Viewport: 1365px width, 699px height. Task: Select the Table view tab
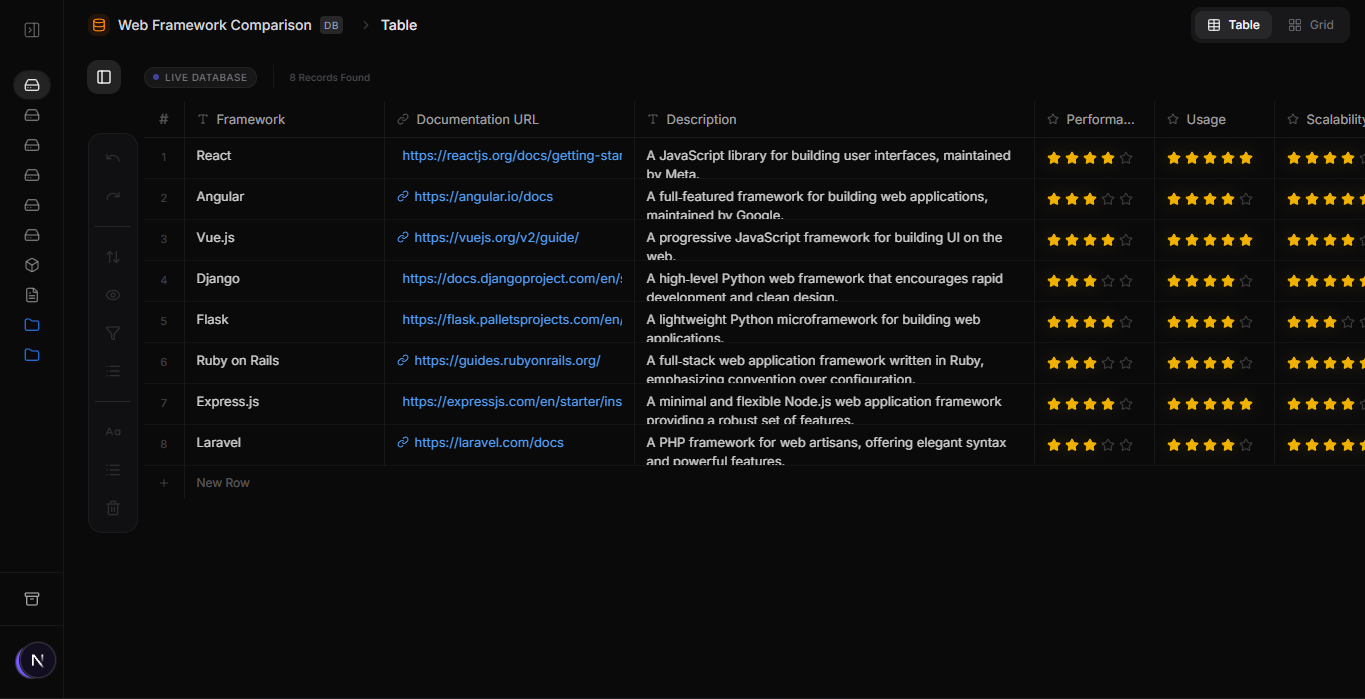(x=1232, y=24)
